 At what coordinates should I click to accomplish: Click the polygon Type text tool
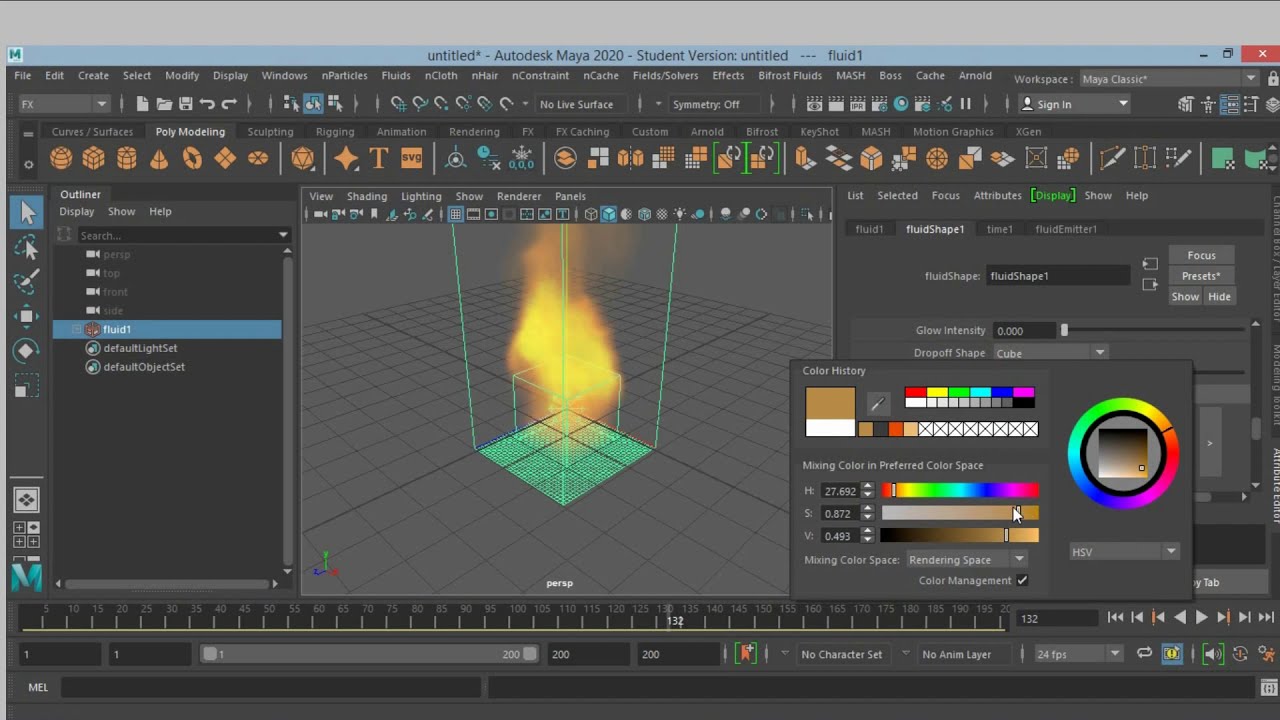click(x=378, y=158)
